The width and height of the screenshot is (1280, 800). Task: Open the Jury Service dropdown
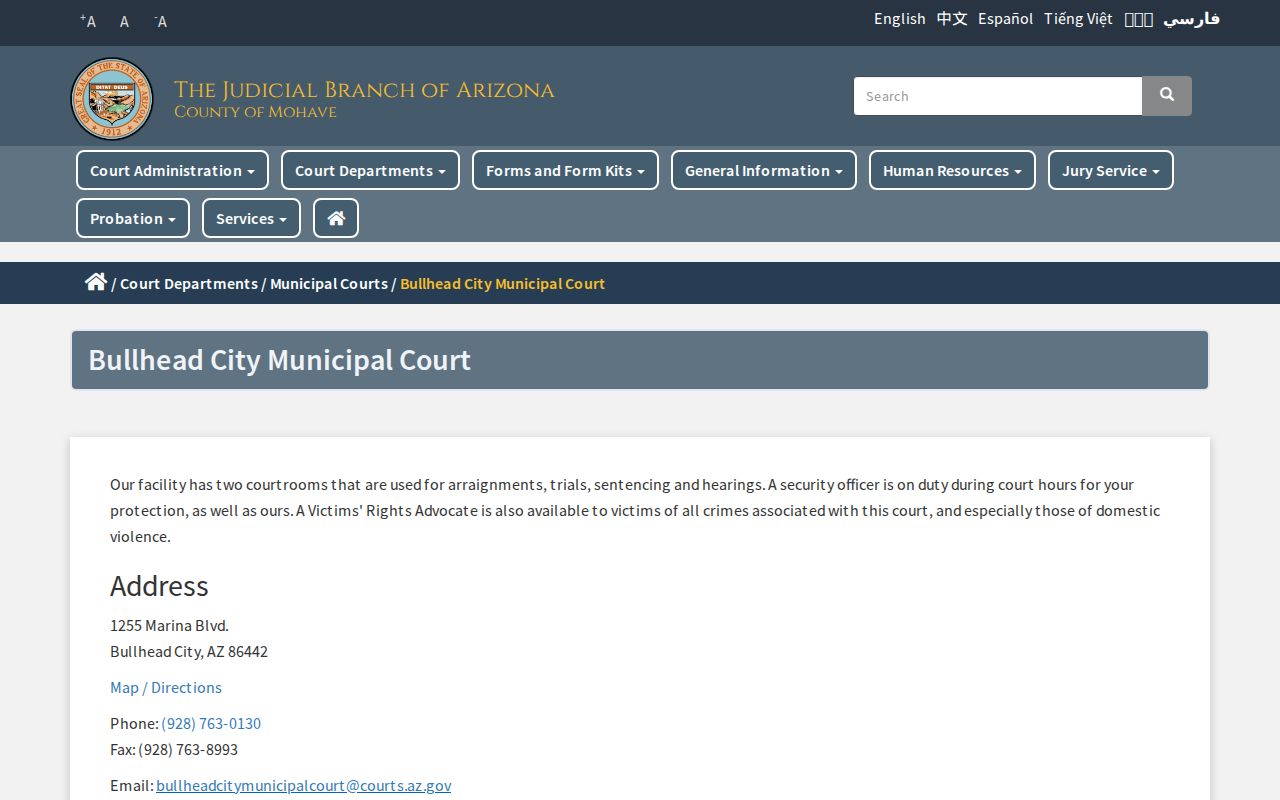click(1111, 170)
